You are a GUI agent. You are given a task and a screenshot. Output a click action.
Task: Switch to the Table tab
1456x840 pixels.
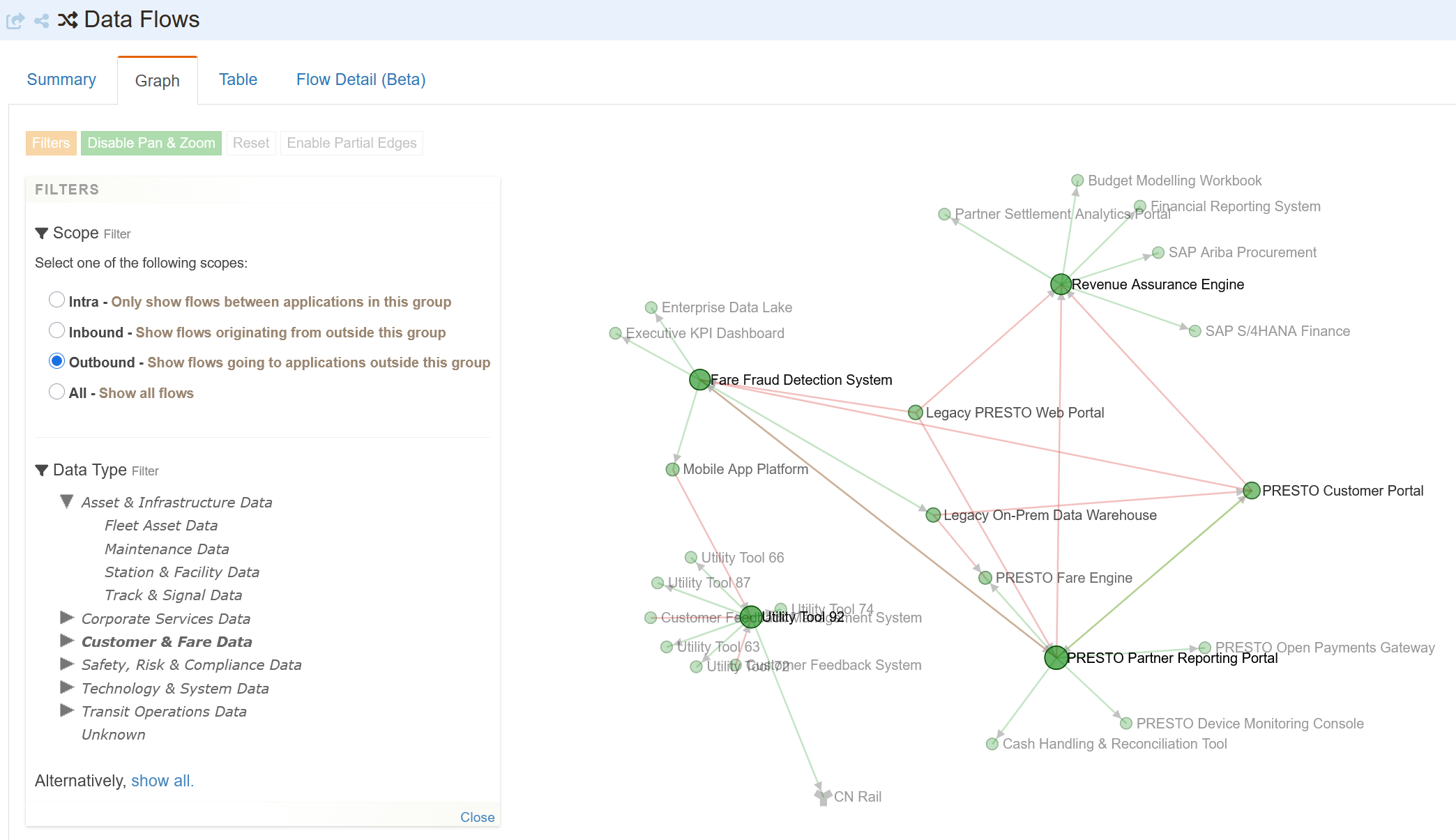pos(238,79)
